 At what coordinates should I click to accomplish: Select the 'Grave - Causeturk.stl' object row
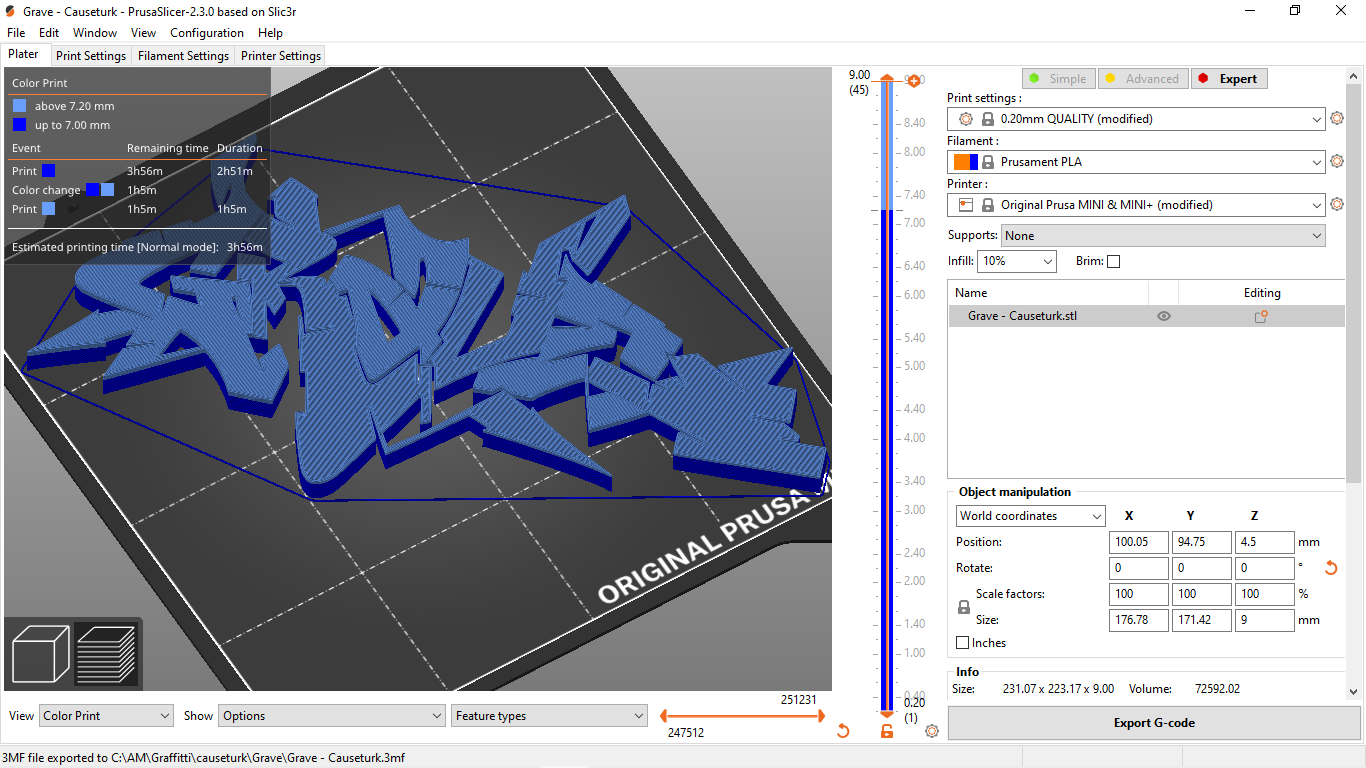[x=1146, y=316]
